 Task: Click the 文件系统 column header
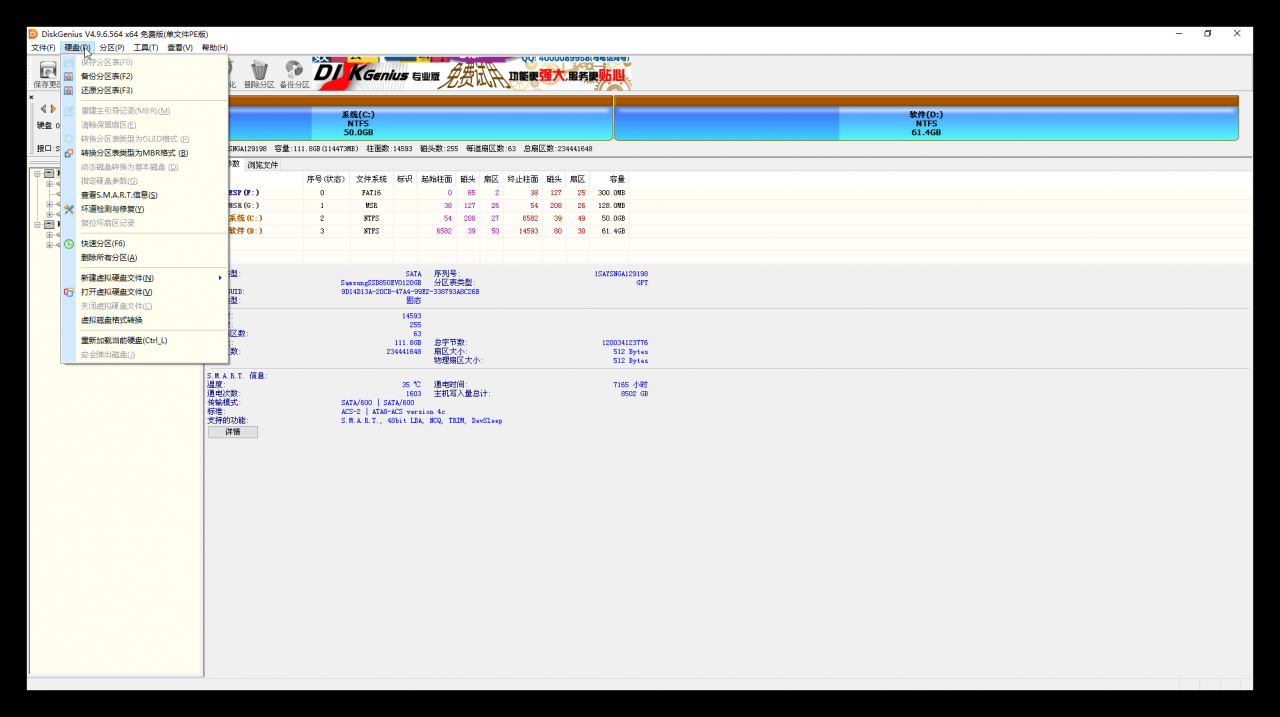coord(371,179)
